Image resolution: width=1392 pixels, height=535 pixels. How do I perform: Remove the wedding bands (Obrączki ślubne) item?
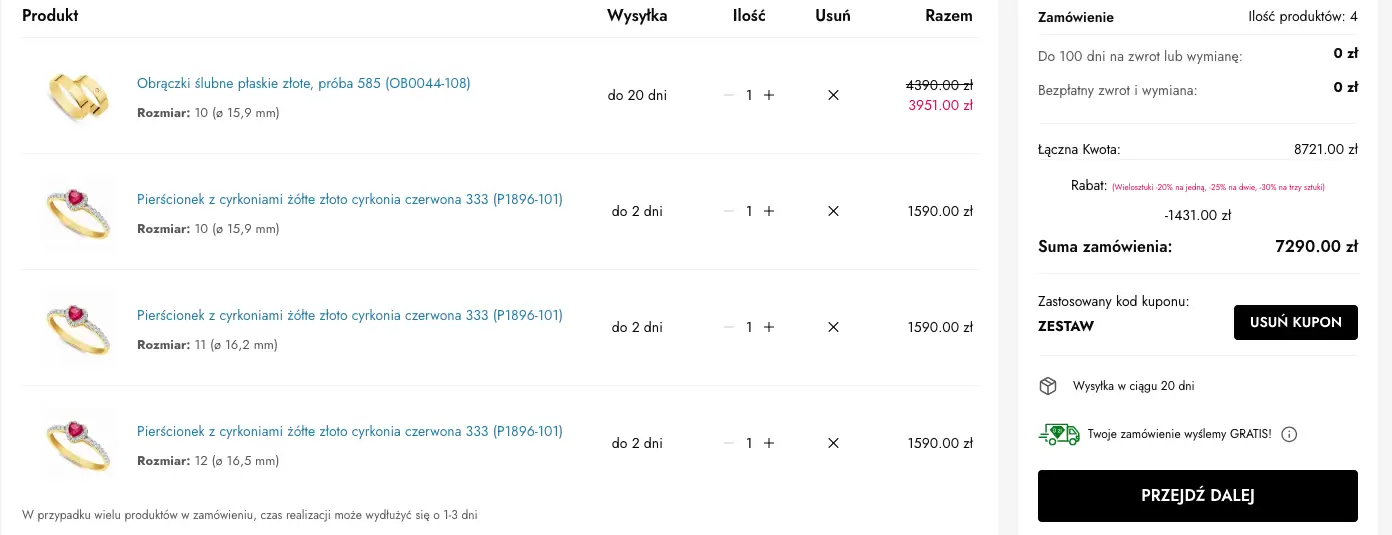(x=833, y=95)
